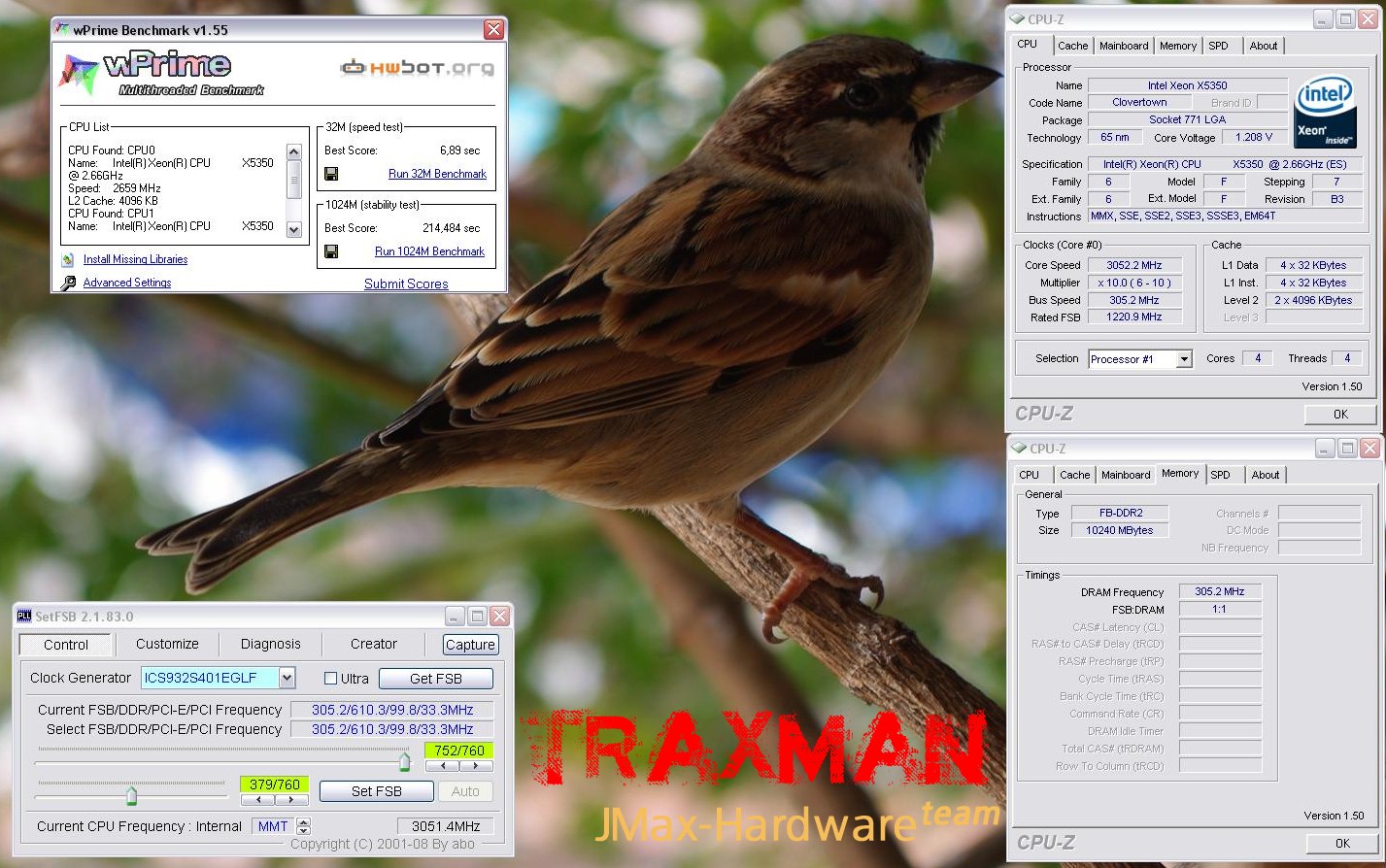Click the right arrow under 752/760
Image resolution: width=1386 pixels, height=868 pixels.
click(x=476, y=766)
